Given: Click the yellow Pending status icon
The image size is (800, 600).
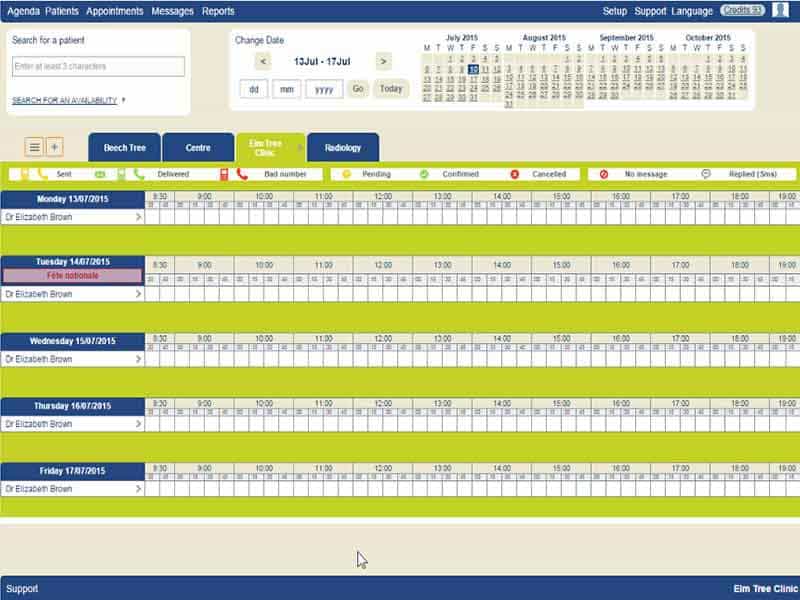Looking at the screenshot, I should tap(347, 174).
